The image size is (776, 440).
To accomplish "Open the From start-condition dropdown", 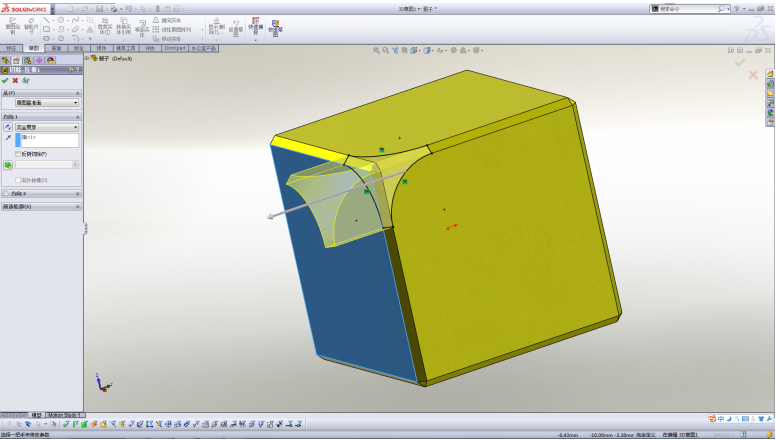I will coord(47,102).
